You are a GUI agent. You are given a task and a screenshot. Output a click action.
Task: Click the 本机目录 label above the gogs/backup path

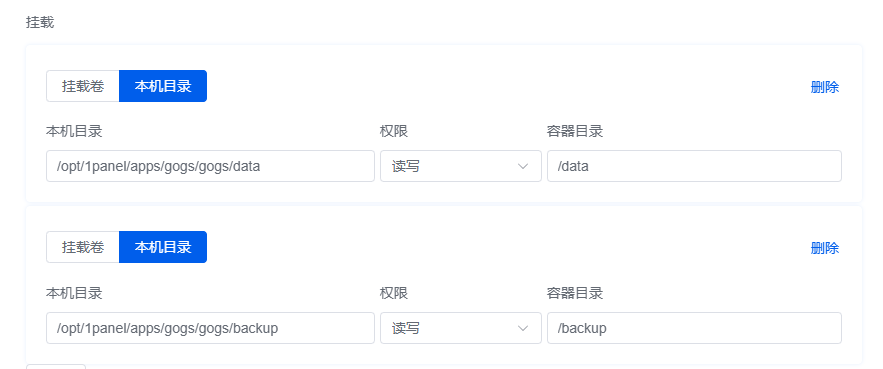(x=74, y=294)
